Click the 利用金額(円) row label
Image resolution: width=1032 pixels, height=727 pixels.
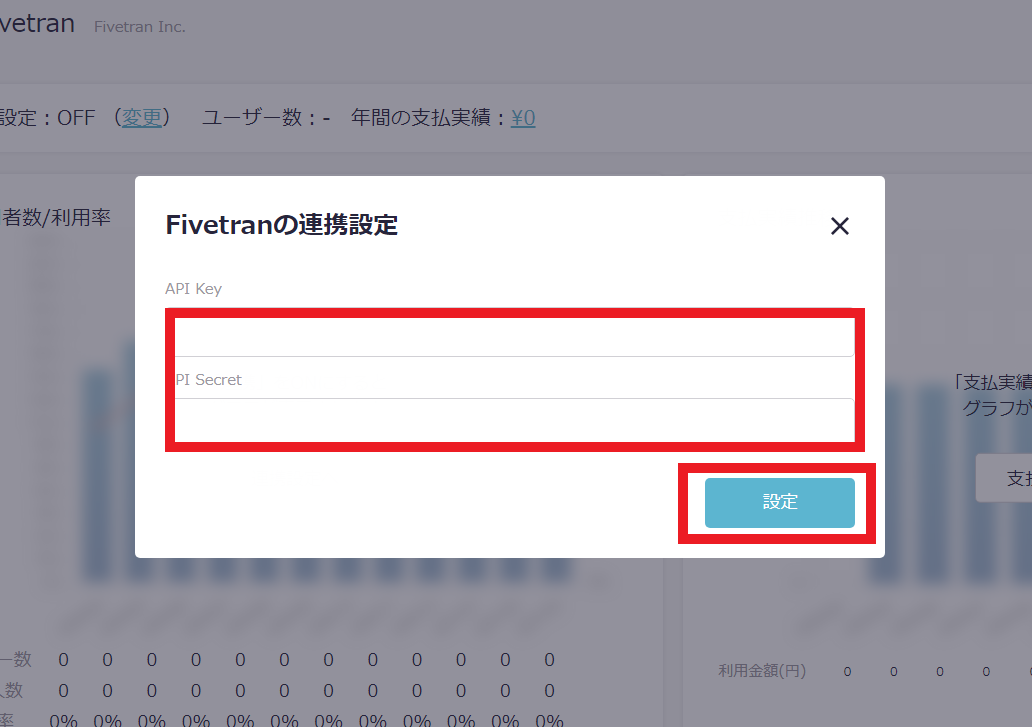coord(761,671)
